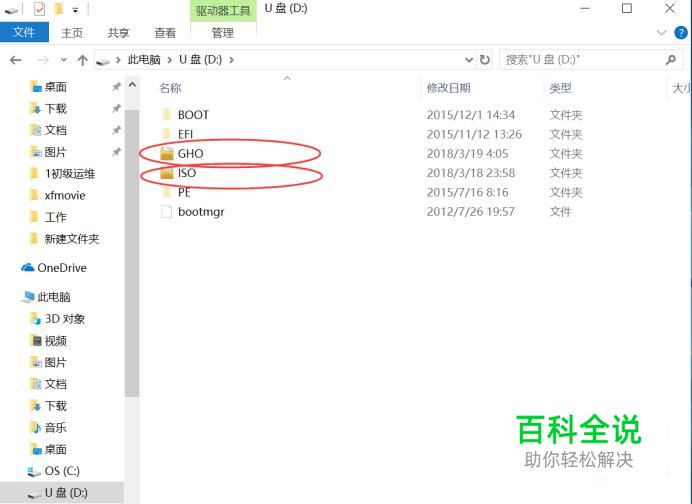
Task: Click the navigation pane scroll-up arrow
Action: [x=132, y=85]
